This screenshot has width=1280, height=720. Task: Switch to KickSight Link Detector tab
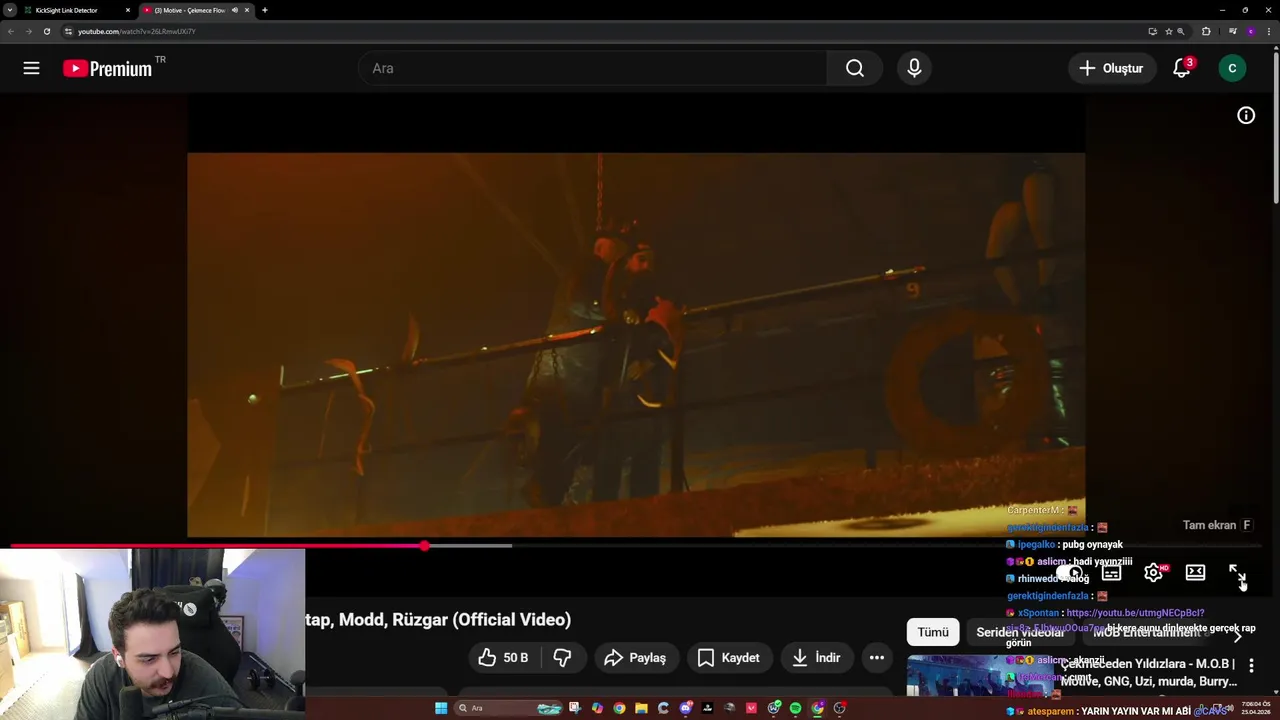point(75,10)
